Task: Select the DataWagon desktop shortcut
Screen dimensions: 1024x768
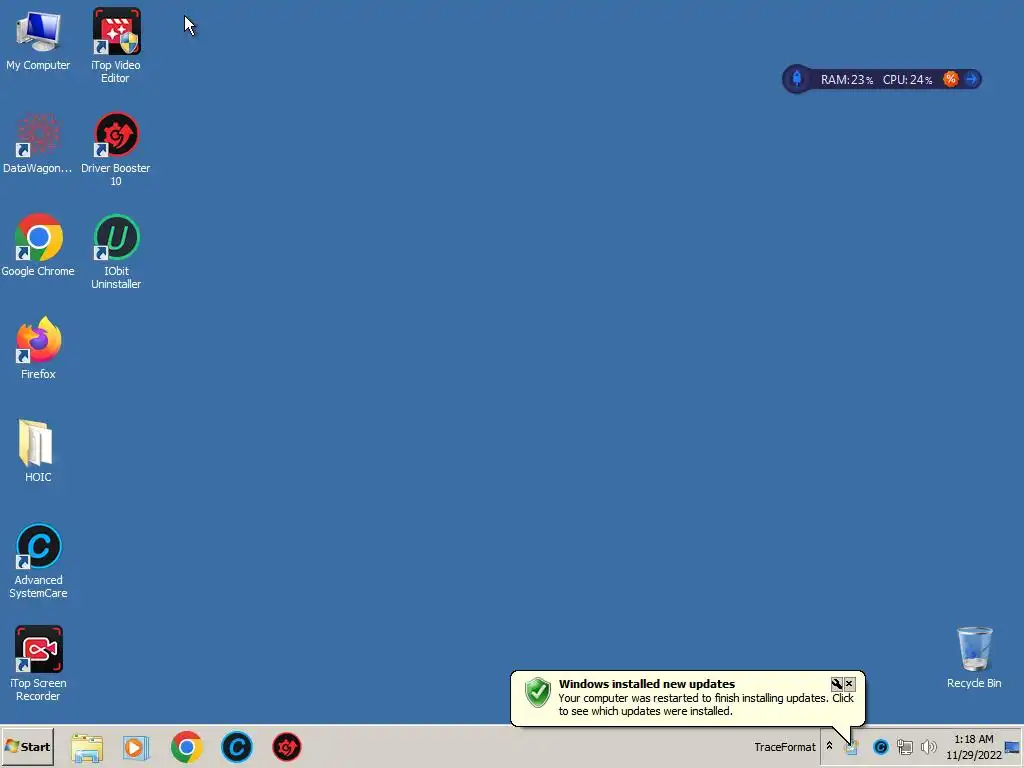Action: 38,144
